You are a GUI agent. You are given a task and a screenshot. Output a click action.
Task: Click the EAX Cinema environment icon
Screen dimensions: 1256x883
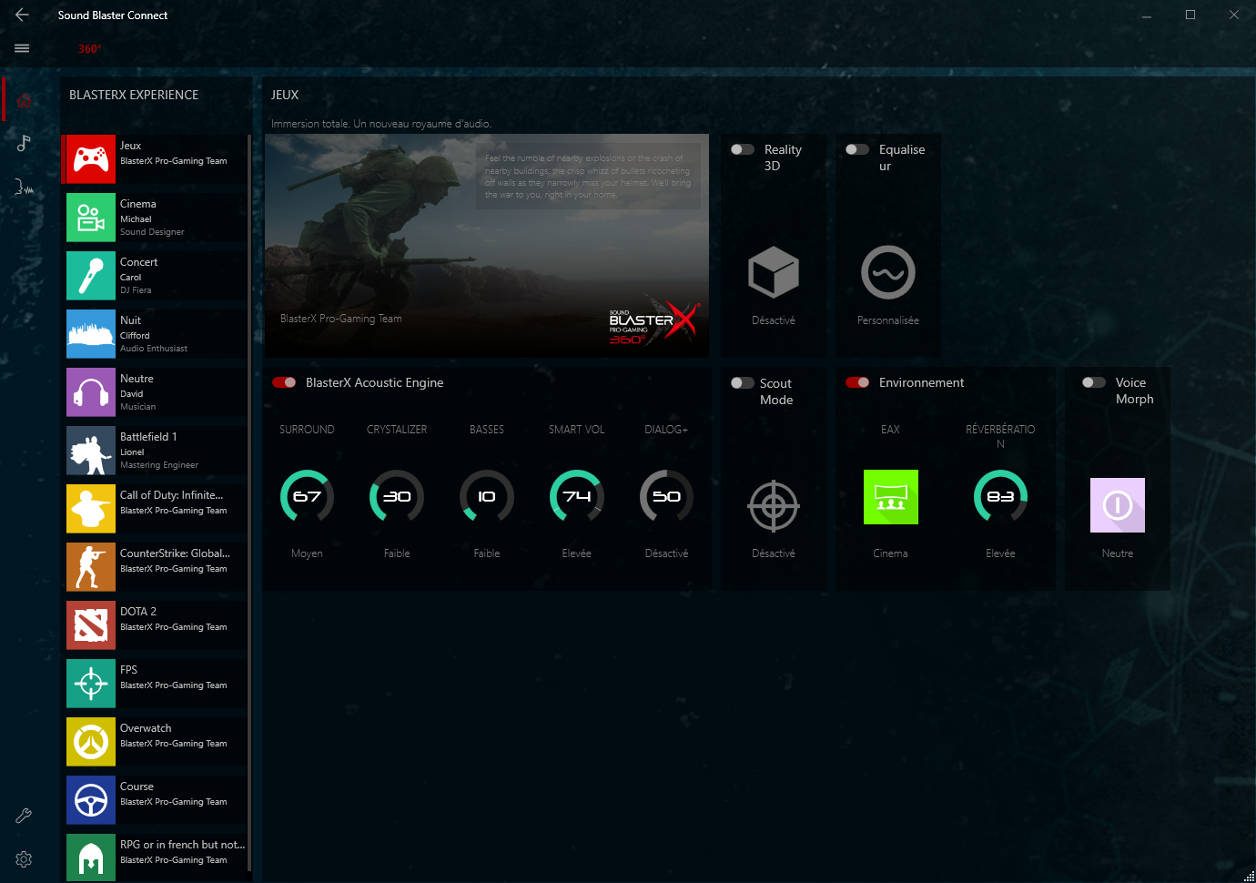coord(890,497)
